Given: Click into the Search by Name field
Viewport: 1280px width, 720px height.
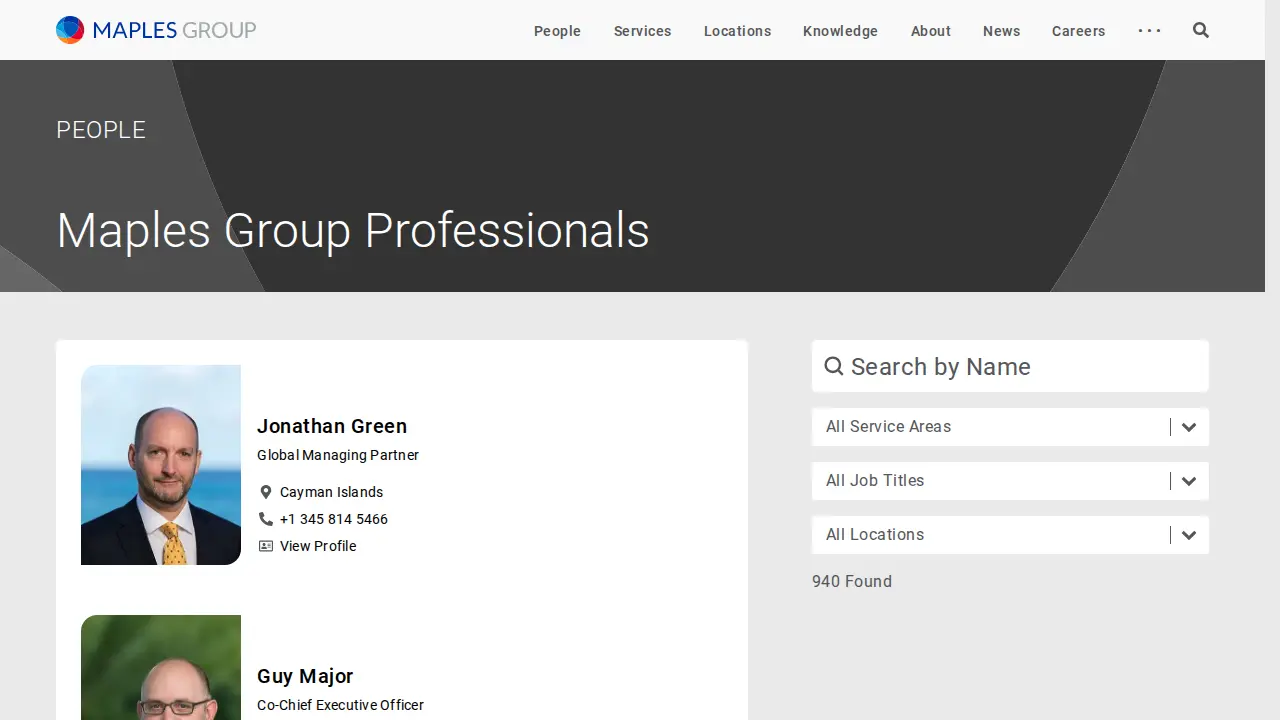Looking at the screenshot, I should [x=1010, y=367].
